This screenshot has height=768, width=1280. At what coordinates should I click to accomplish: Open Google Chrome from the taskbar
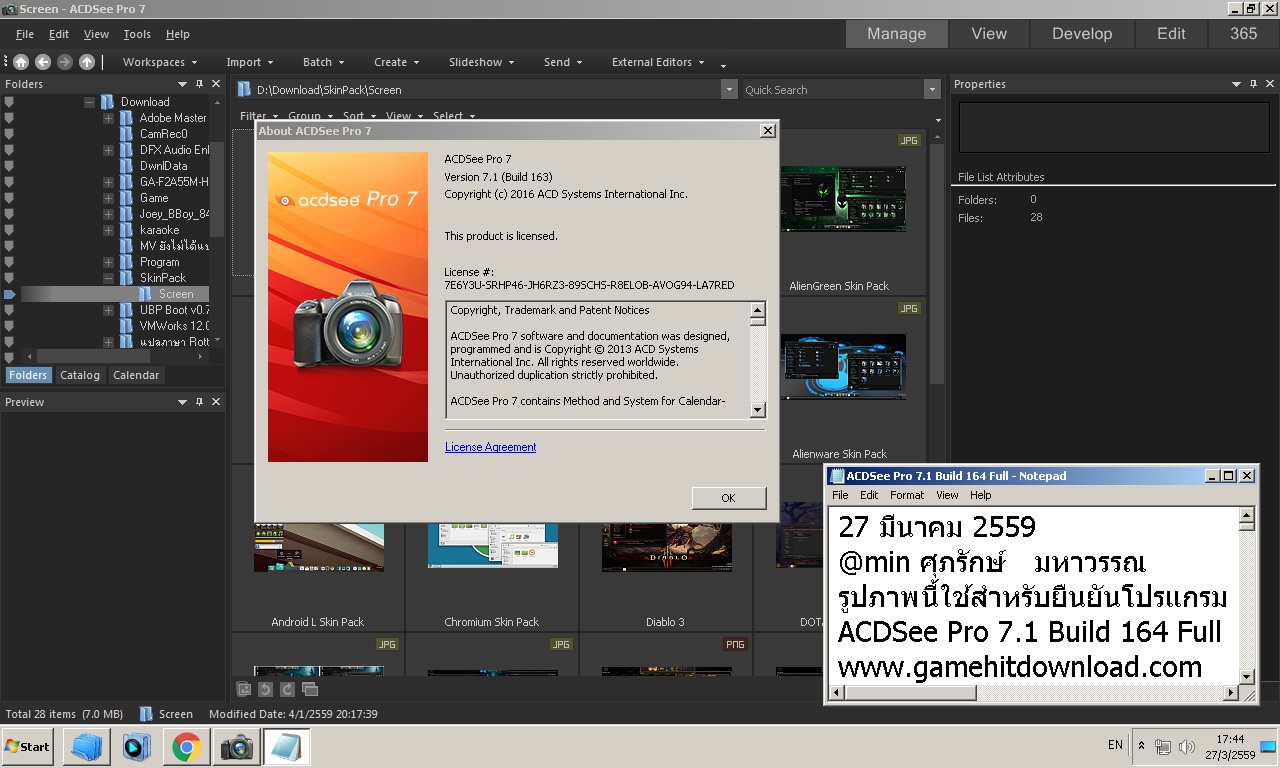click(187, 746)
